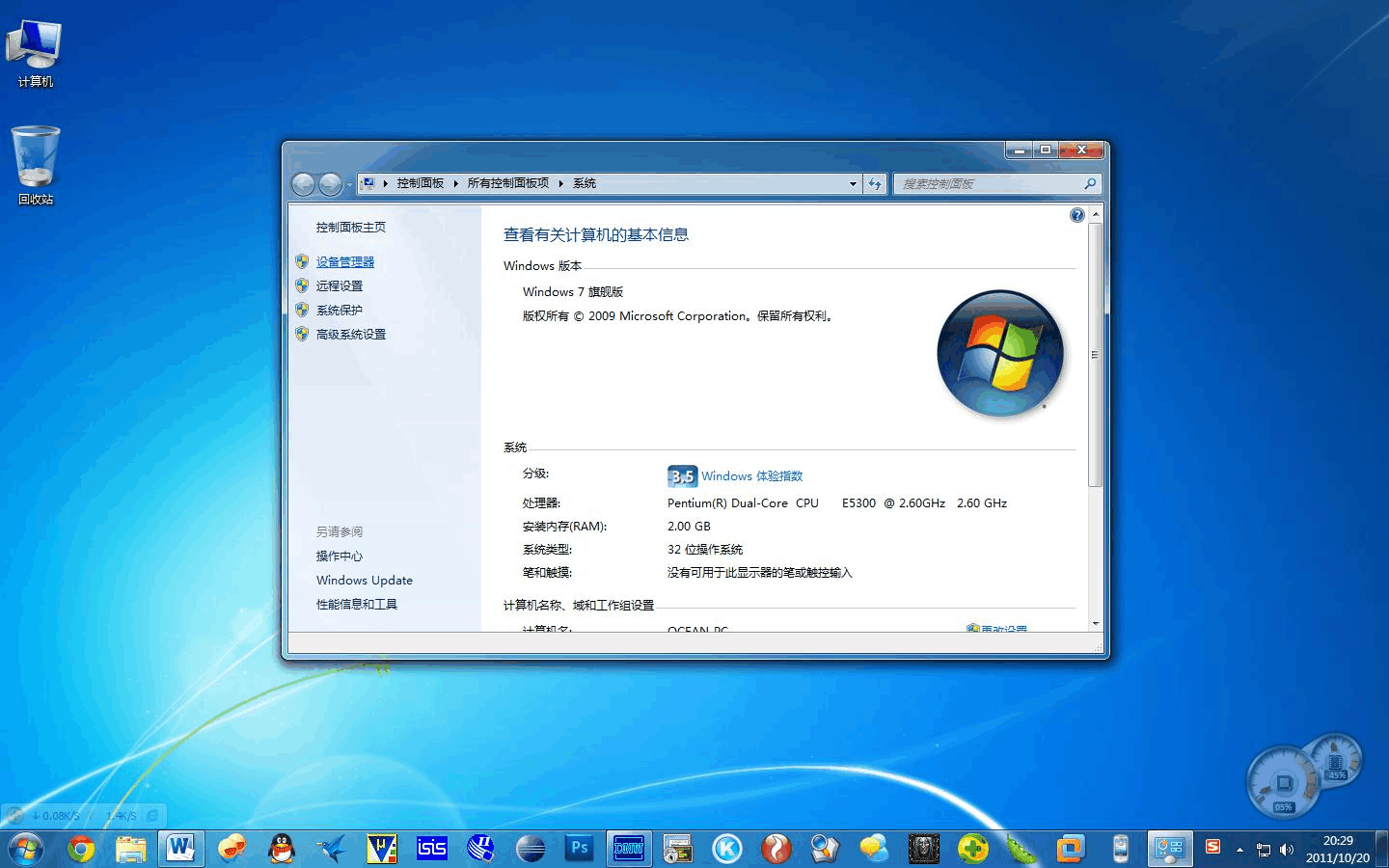Click the help question mark icon
Screen dimensions: 1389x868
coord(1077,215)
